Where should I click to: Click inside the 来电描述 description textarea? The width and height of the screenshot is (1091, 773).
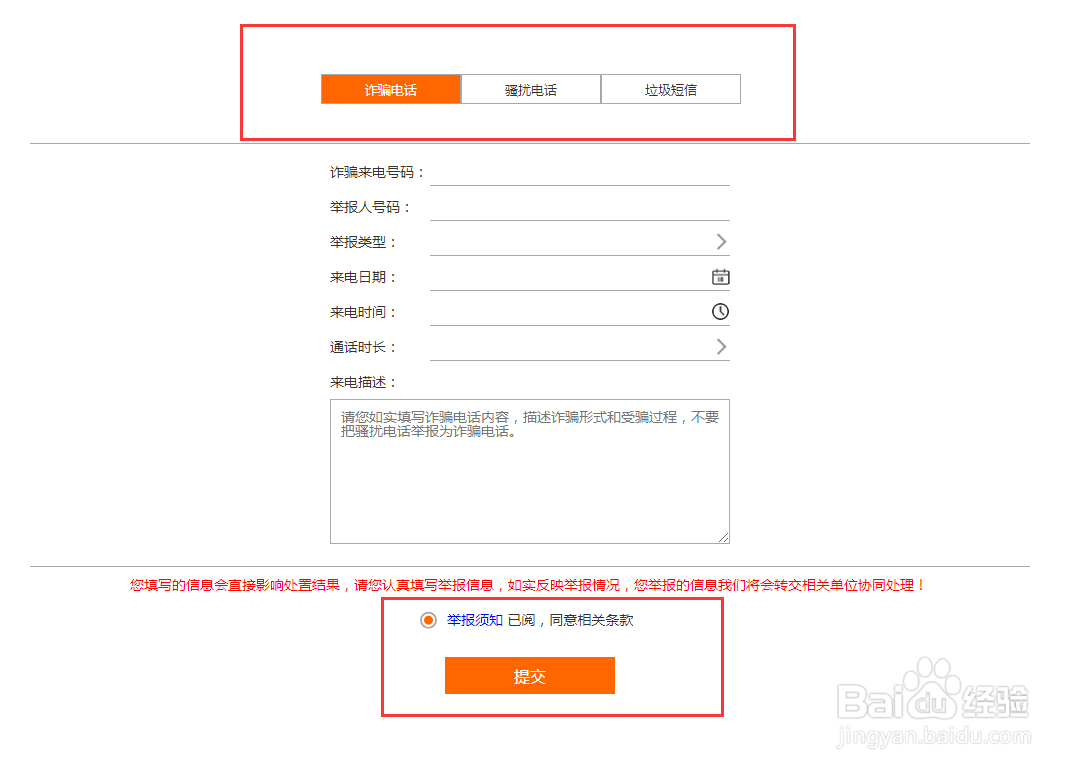(529, 470)
